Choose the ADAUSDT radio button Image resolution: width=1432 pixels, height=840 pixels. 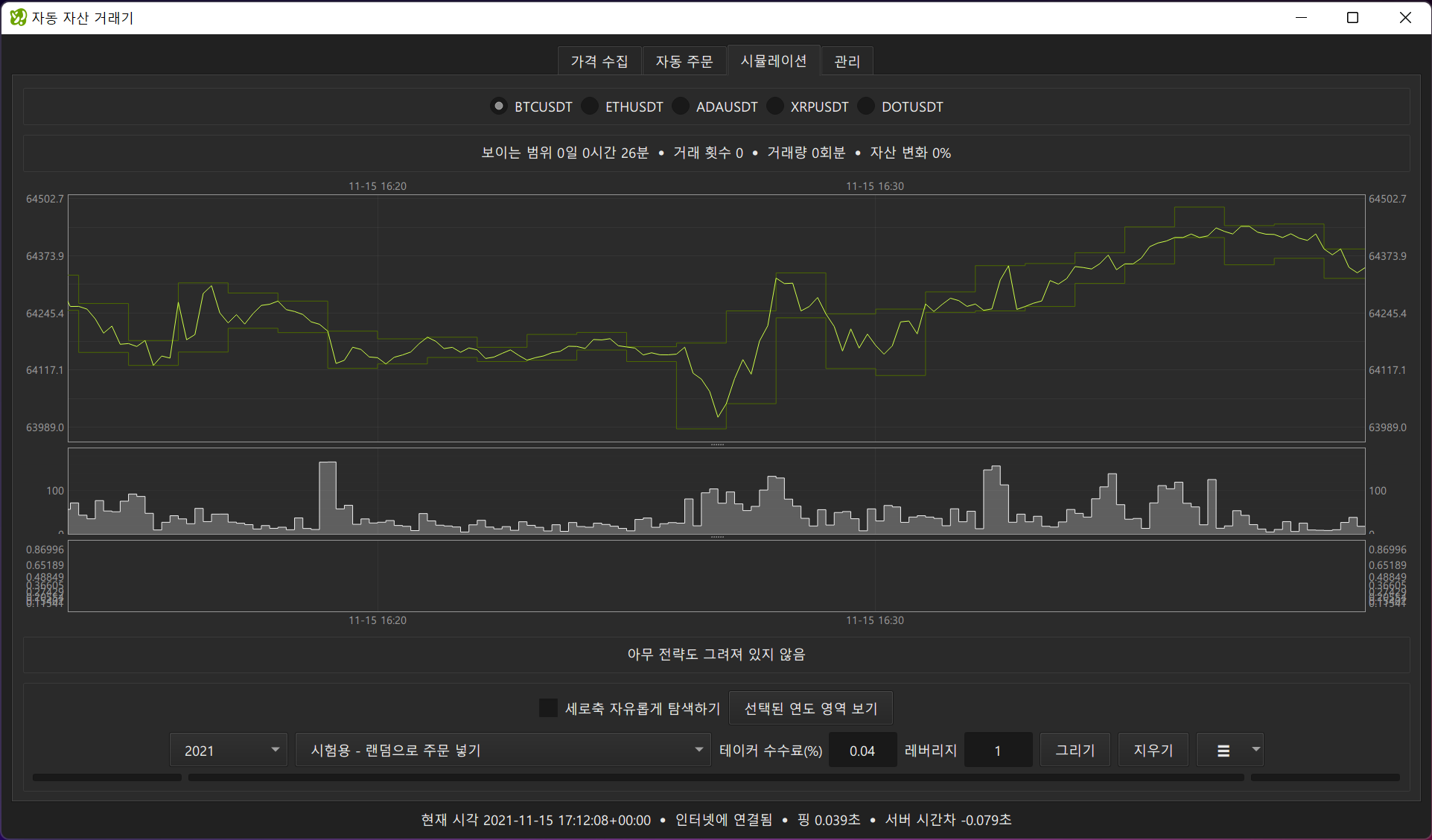681,106
